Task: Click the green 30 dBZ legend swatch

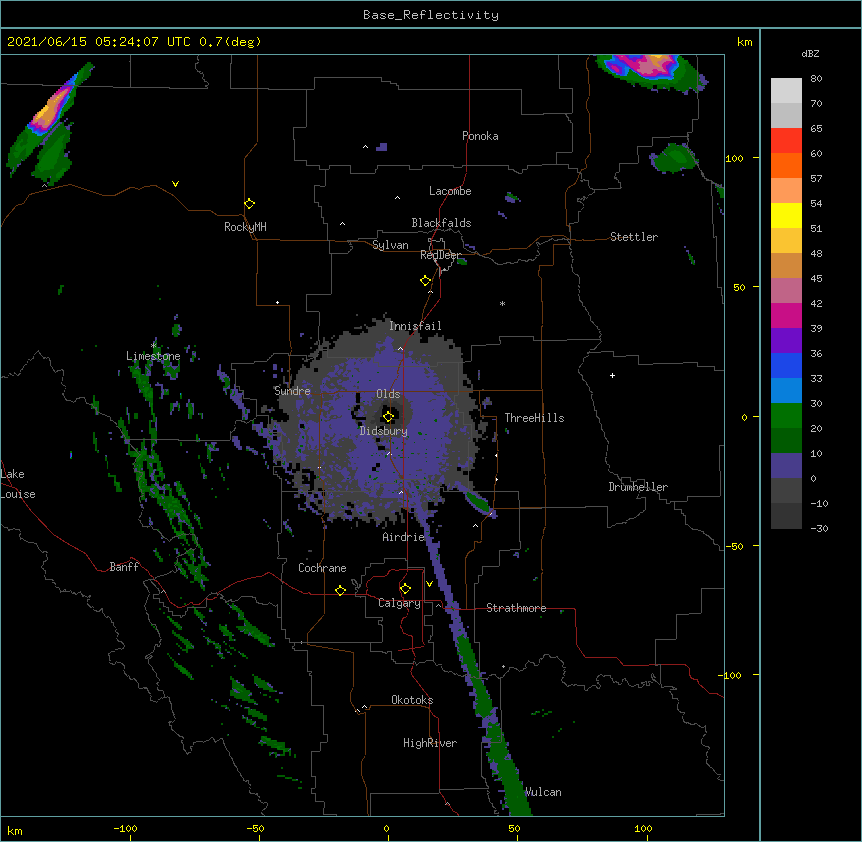Action: click(x=786, y=416)
